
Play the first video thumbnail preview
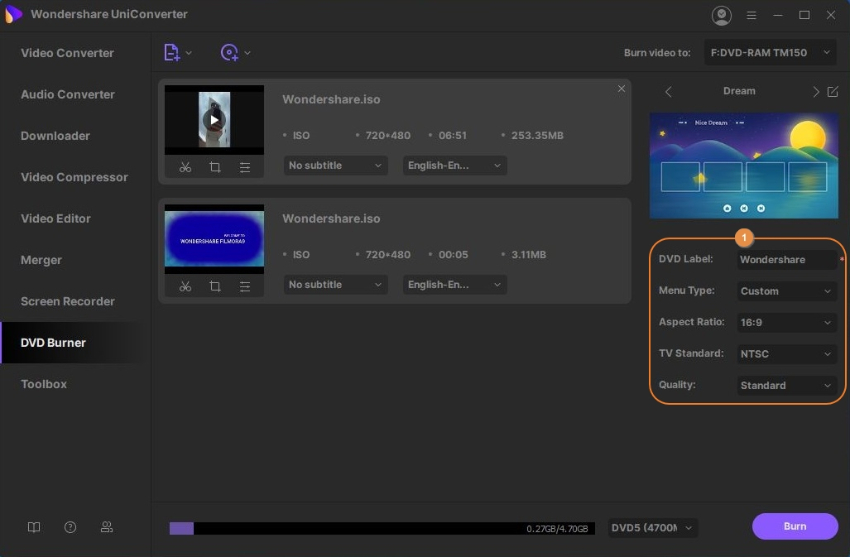tap(214, 120)
